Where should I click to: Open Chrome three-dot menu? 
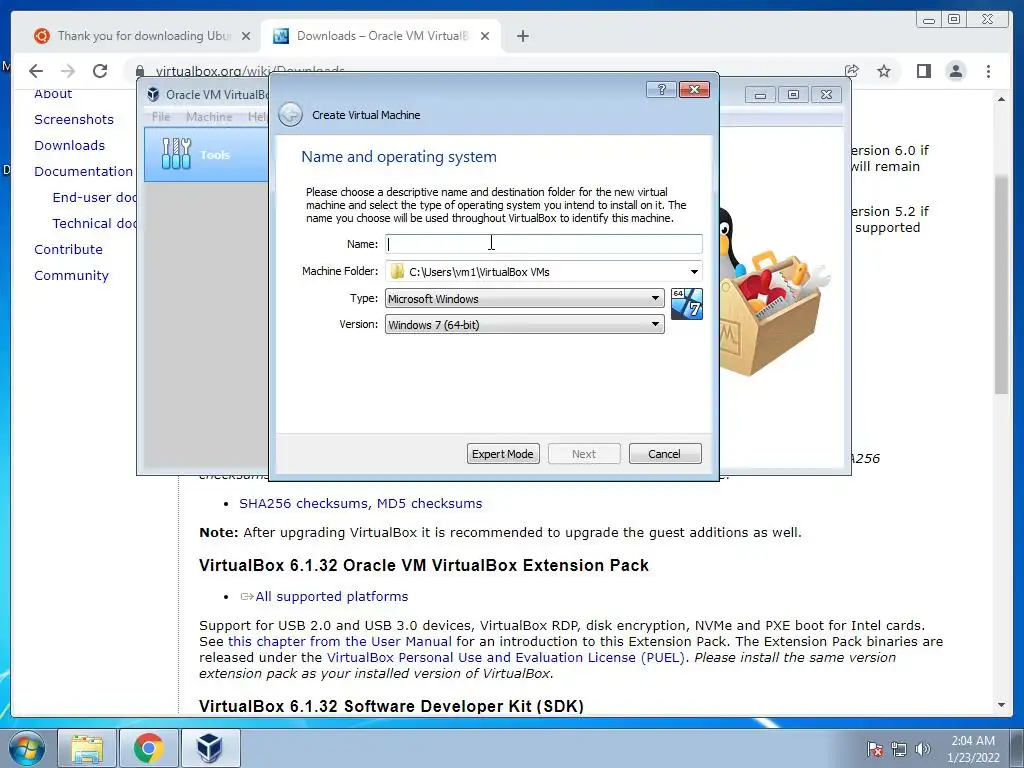pyautogui.click(x=988, y=71)
